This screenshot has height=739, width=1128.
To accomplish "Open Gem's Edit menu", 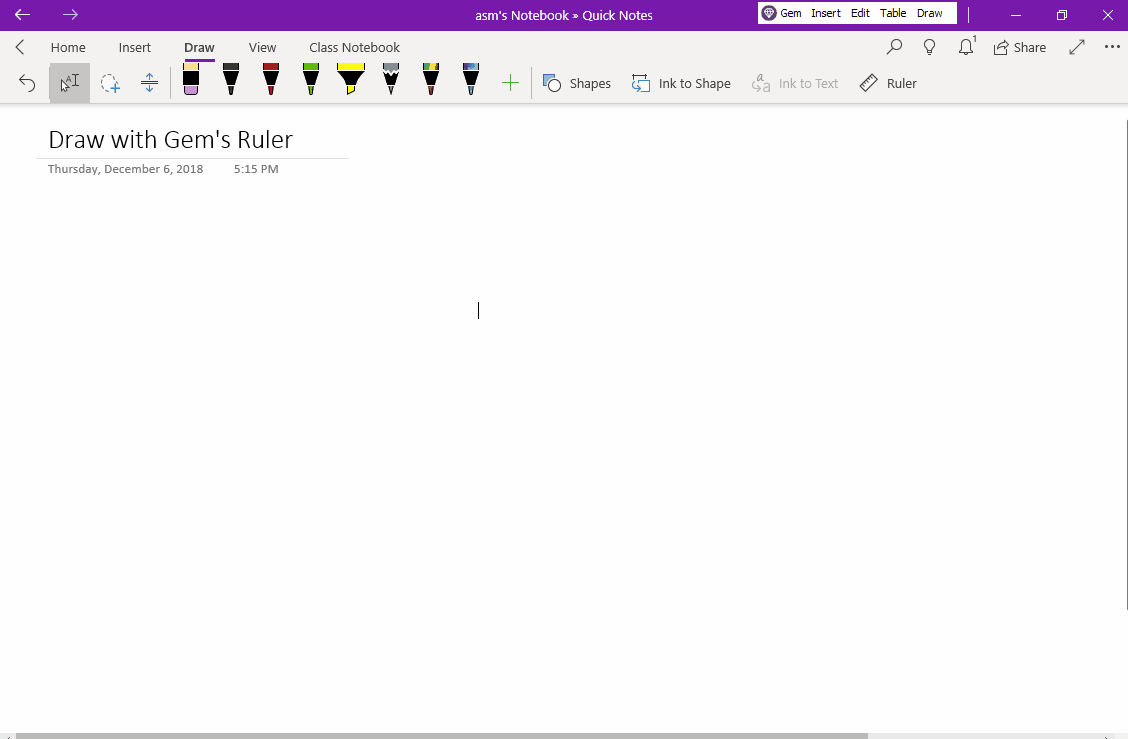I will pos(860,13).
